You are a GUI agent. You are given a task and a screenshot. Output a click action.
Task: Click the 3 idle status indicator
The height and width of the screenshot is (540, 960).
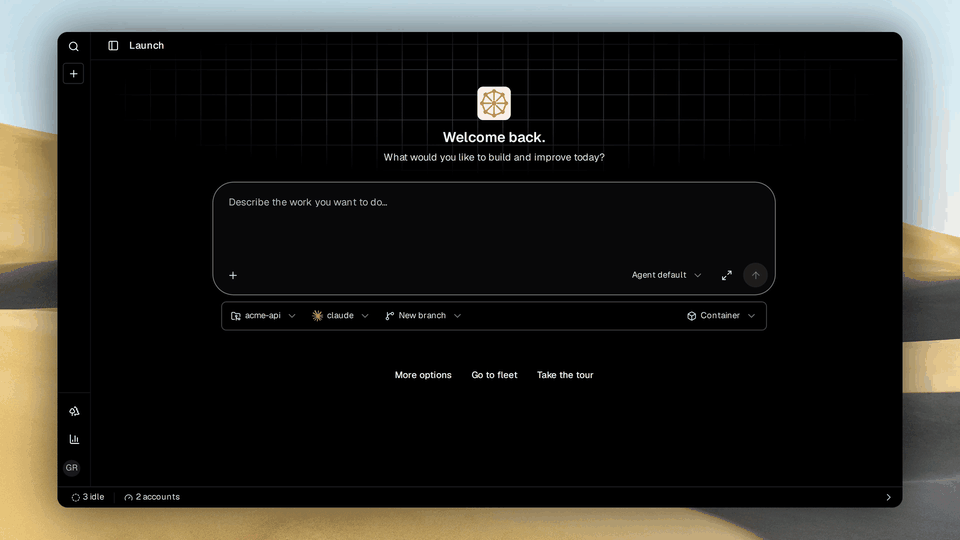88,497
